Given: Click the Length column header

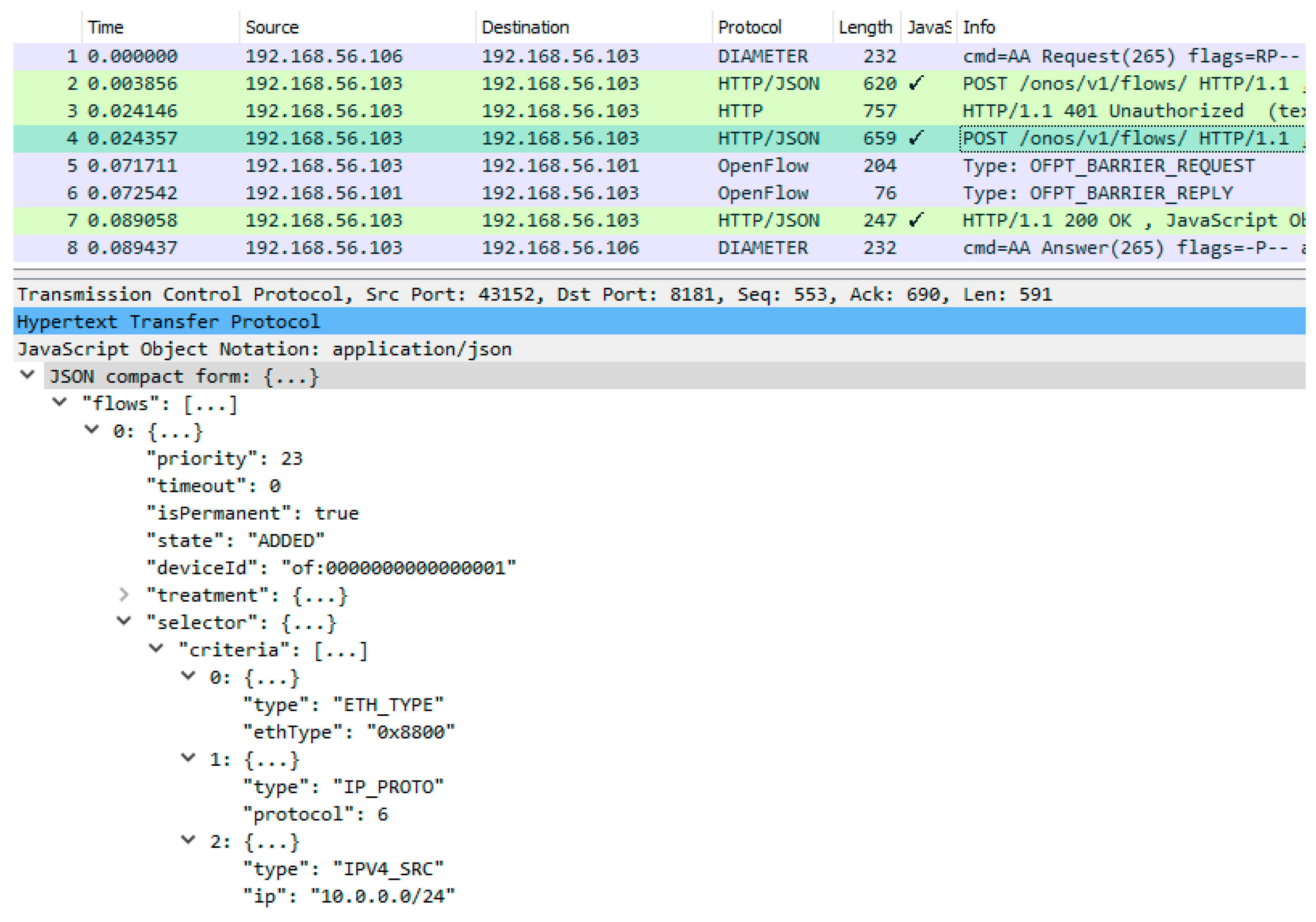Looking at the screenshot, I should 865,27.
